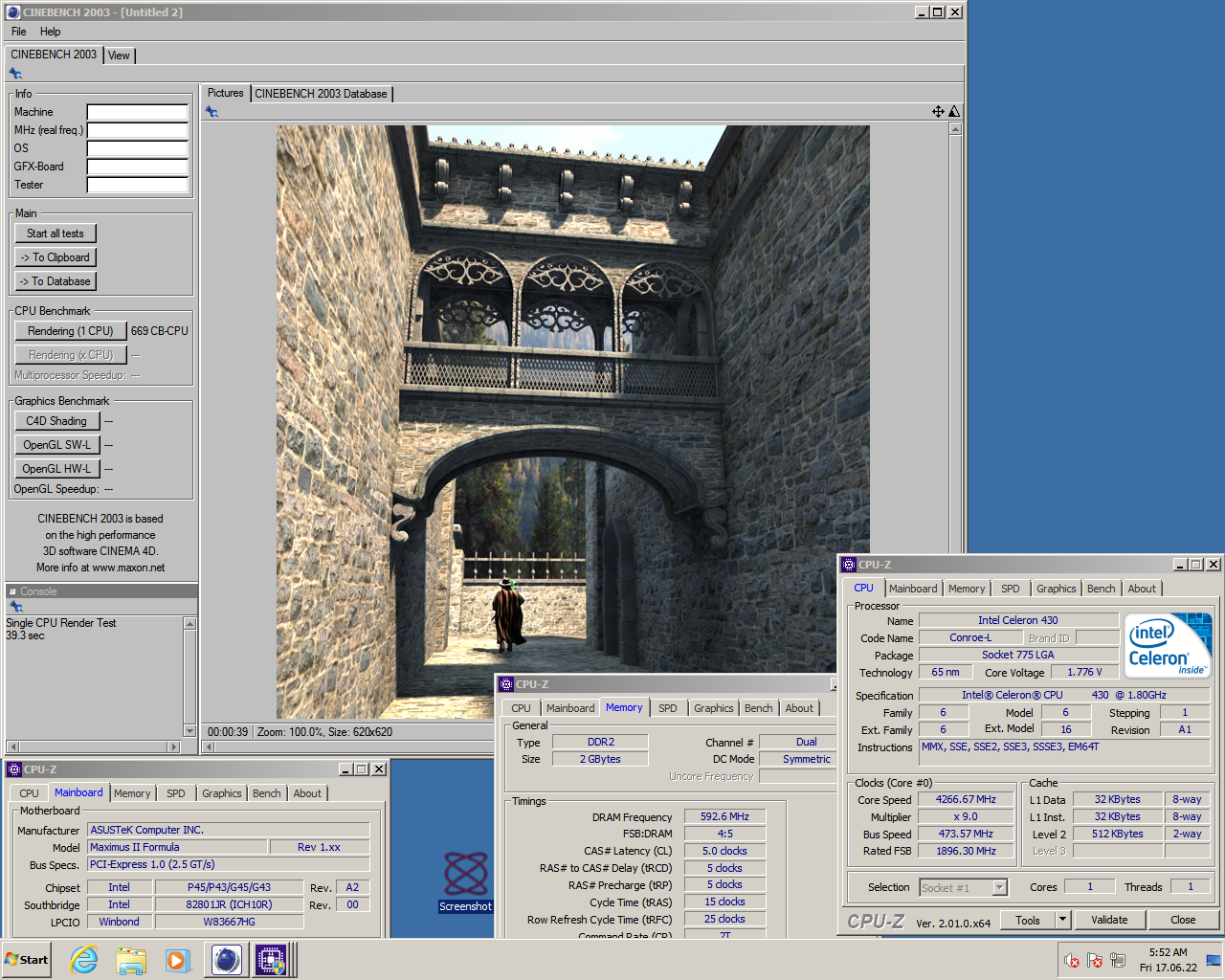The width and height of the screenshot is (1225, 980).
Task: Click the title bar icon of the Mainboard CPU-Z window
Action: (x=14, y=769)
